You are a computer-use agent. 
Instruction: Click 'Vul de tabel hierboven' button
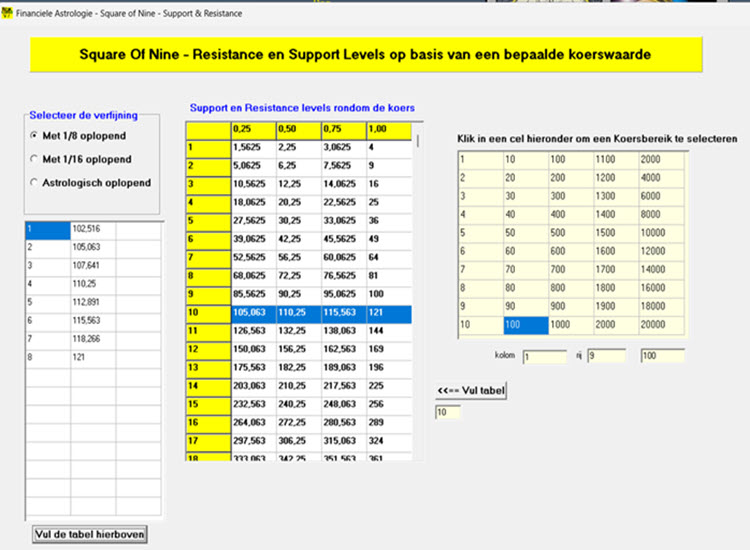pos(90,534)
